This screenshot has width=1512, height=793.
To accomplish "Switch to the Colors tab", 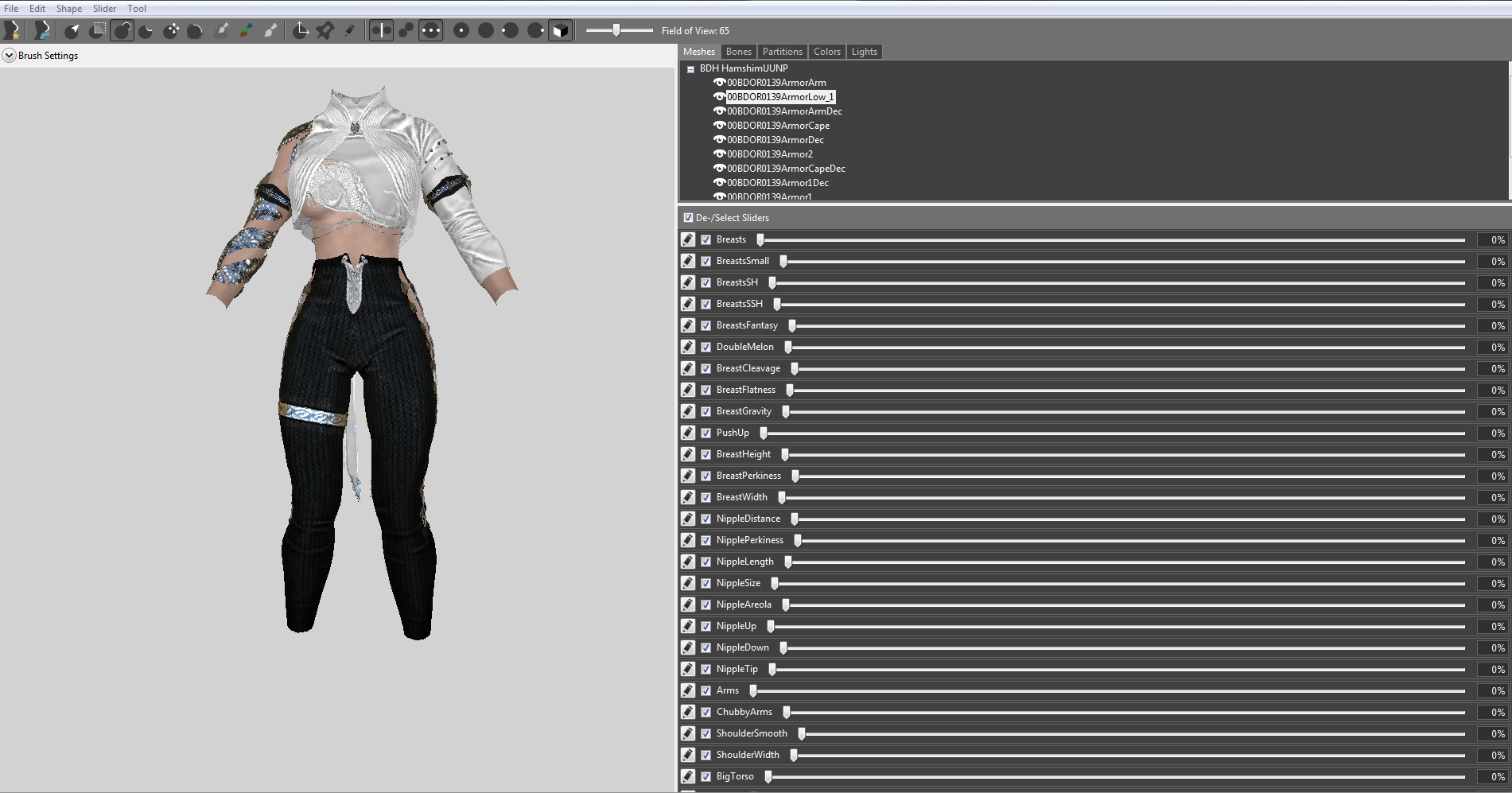I will coord(827,52).
